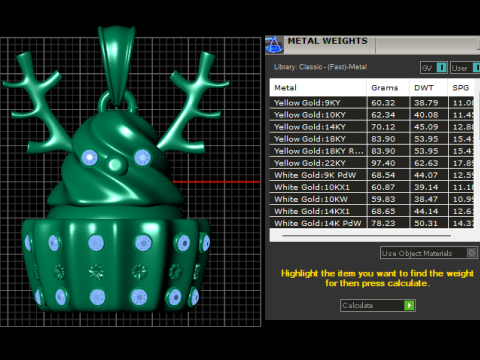Click the green nose bead on the model
Viewport: 480px width, 360px height.
coord(116,165)
